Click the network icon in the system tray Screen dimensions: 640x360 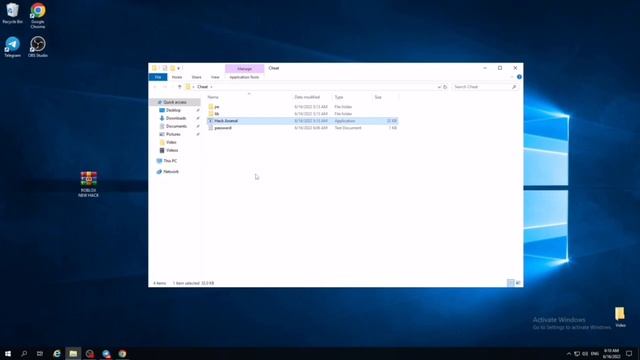click(577, 353)
